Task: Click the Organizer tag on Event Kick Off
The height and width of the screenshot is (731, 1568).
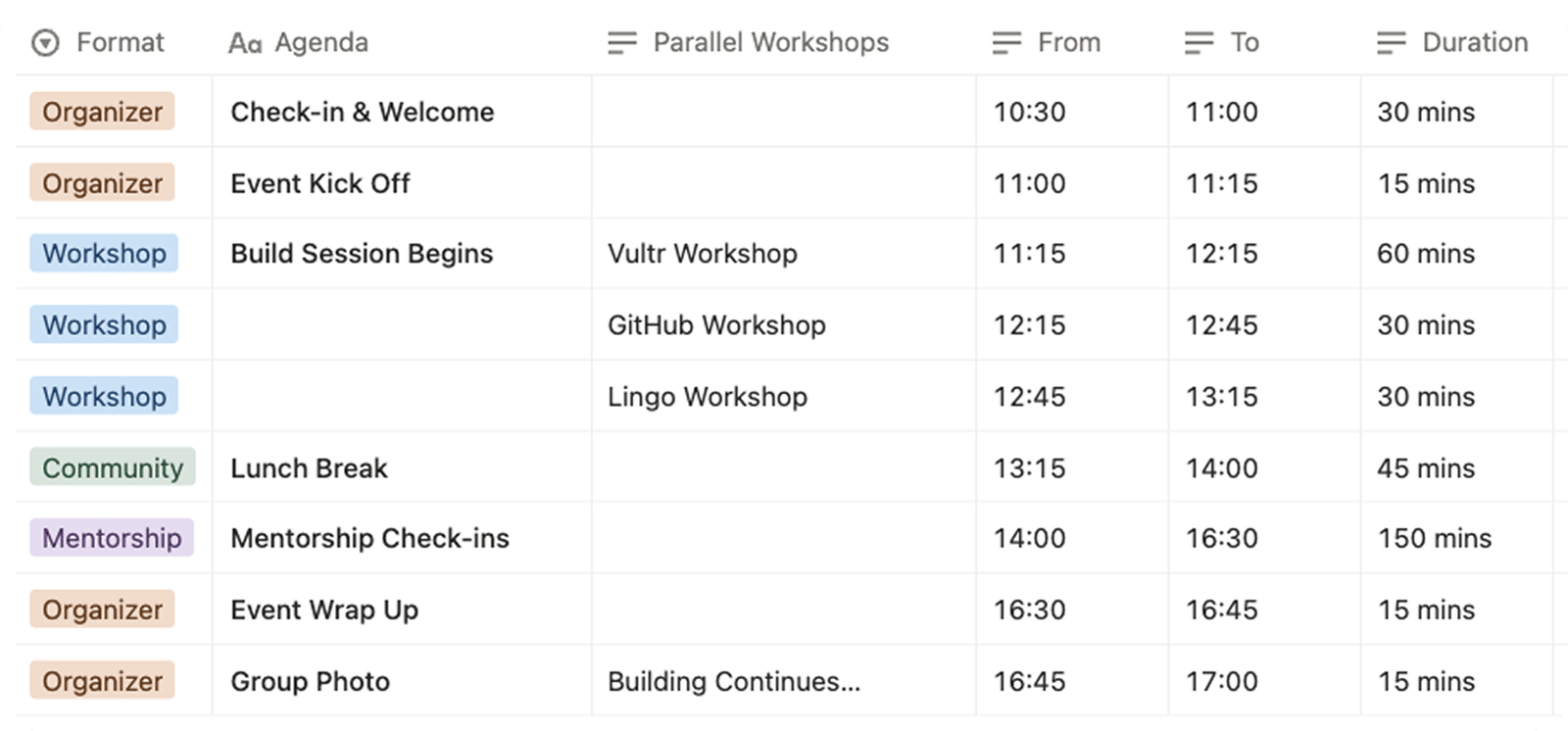Action: tap(102, 183)
